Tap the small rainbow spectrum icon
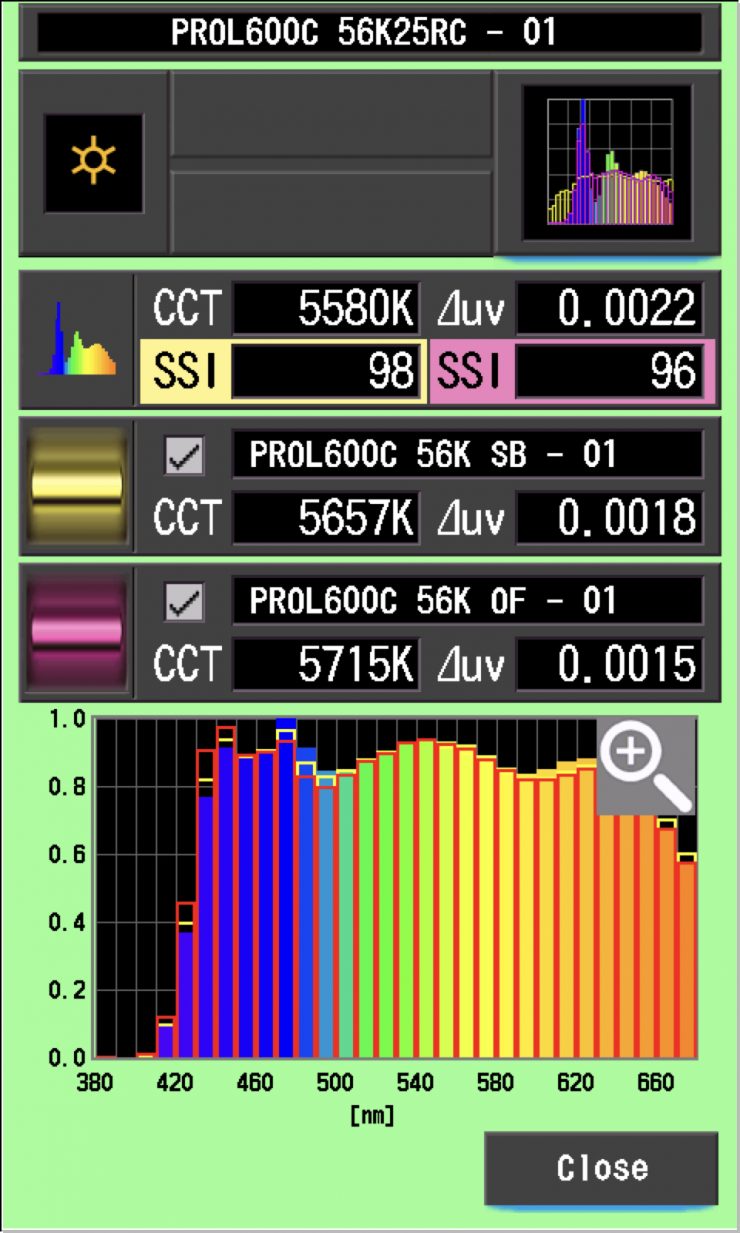This screenshot has width=740, height=1233. click(x=77, y=339)
